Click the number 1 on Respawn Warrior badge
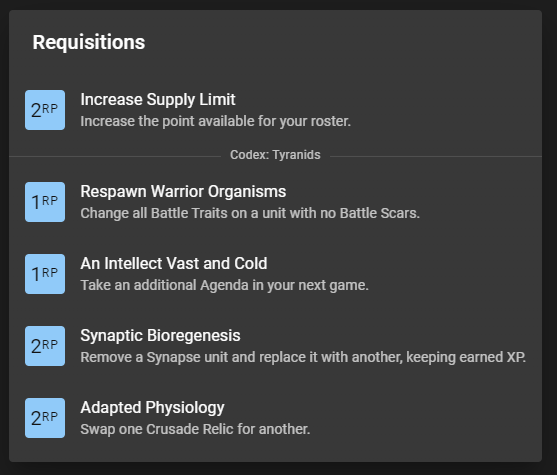The image size is (557, 475). [36, 203]
